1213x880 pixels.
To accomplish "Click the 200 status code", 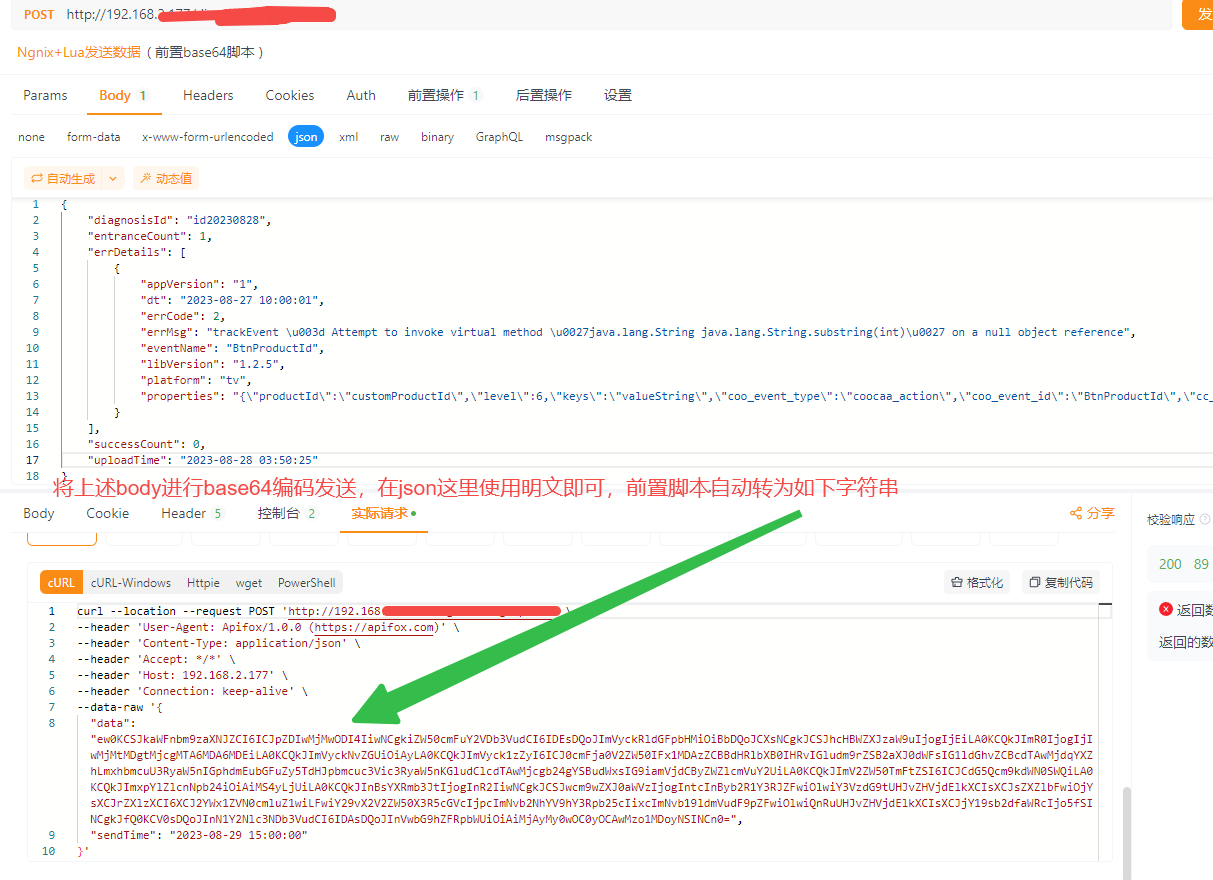I will [1170, 564].
